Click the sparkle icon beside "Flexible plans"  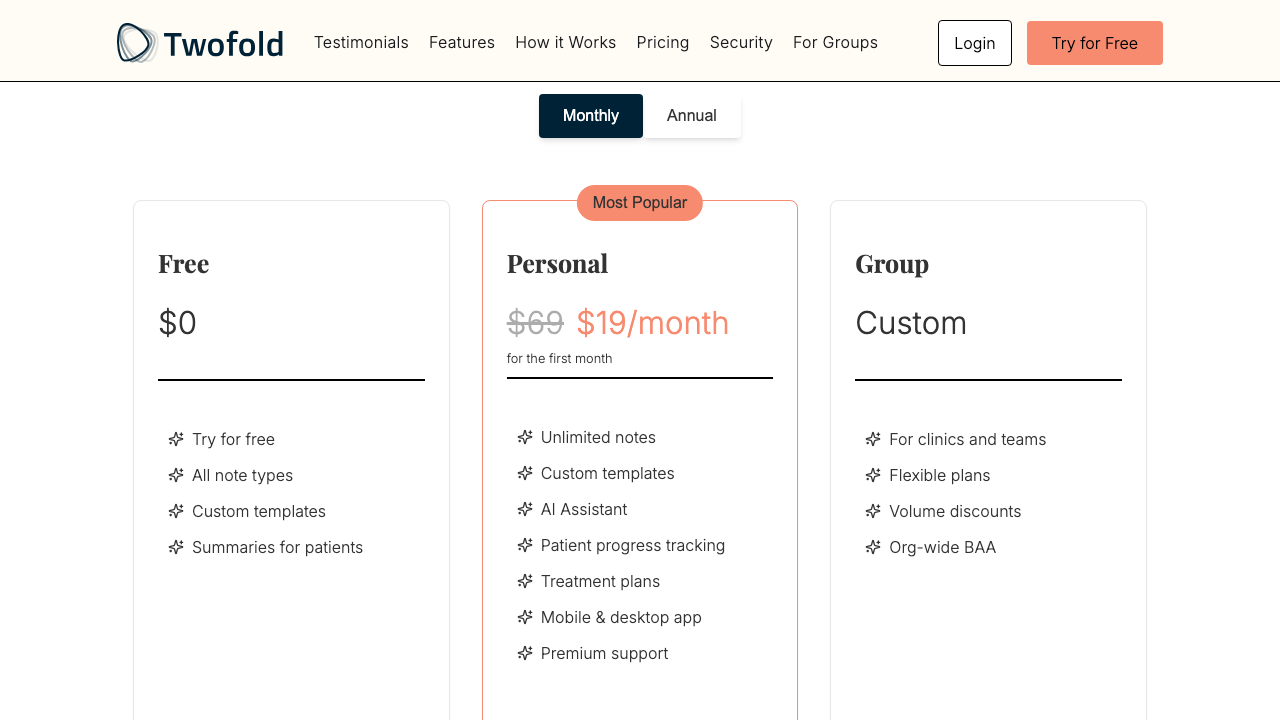pyautogui.click(x=873, y=475)
